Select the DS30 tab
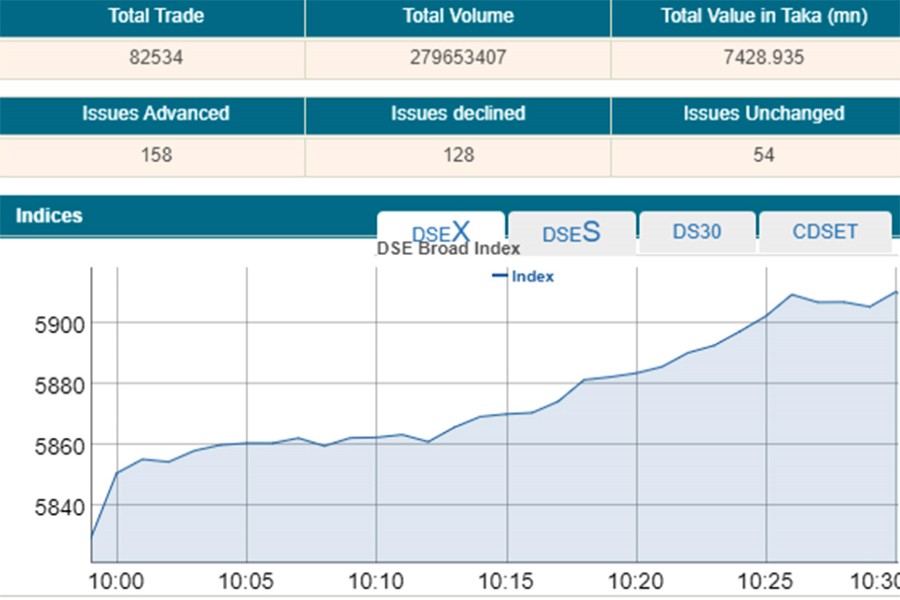This screenshot has width=900, height=600. [697, 232]
